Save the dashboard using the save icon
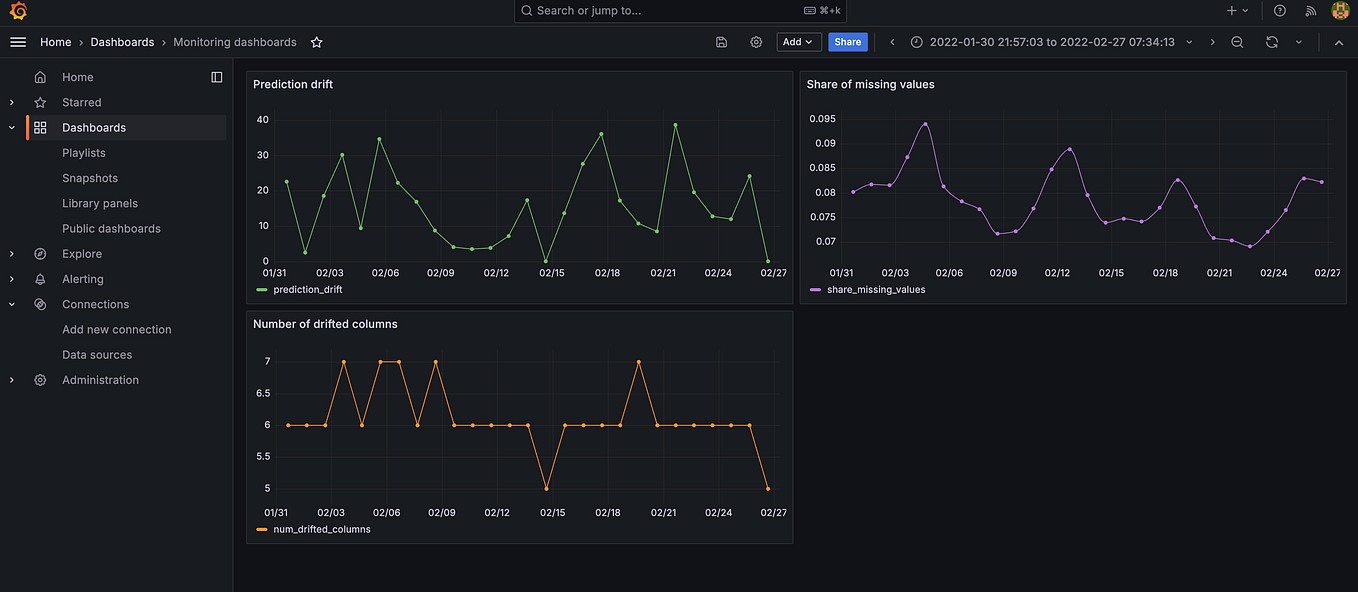This screenshot has width=1358, height=592. tap(721, 42)
